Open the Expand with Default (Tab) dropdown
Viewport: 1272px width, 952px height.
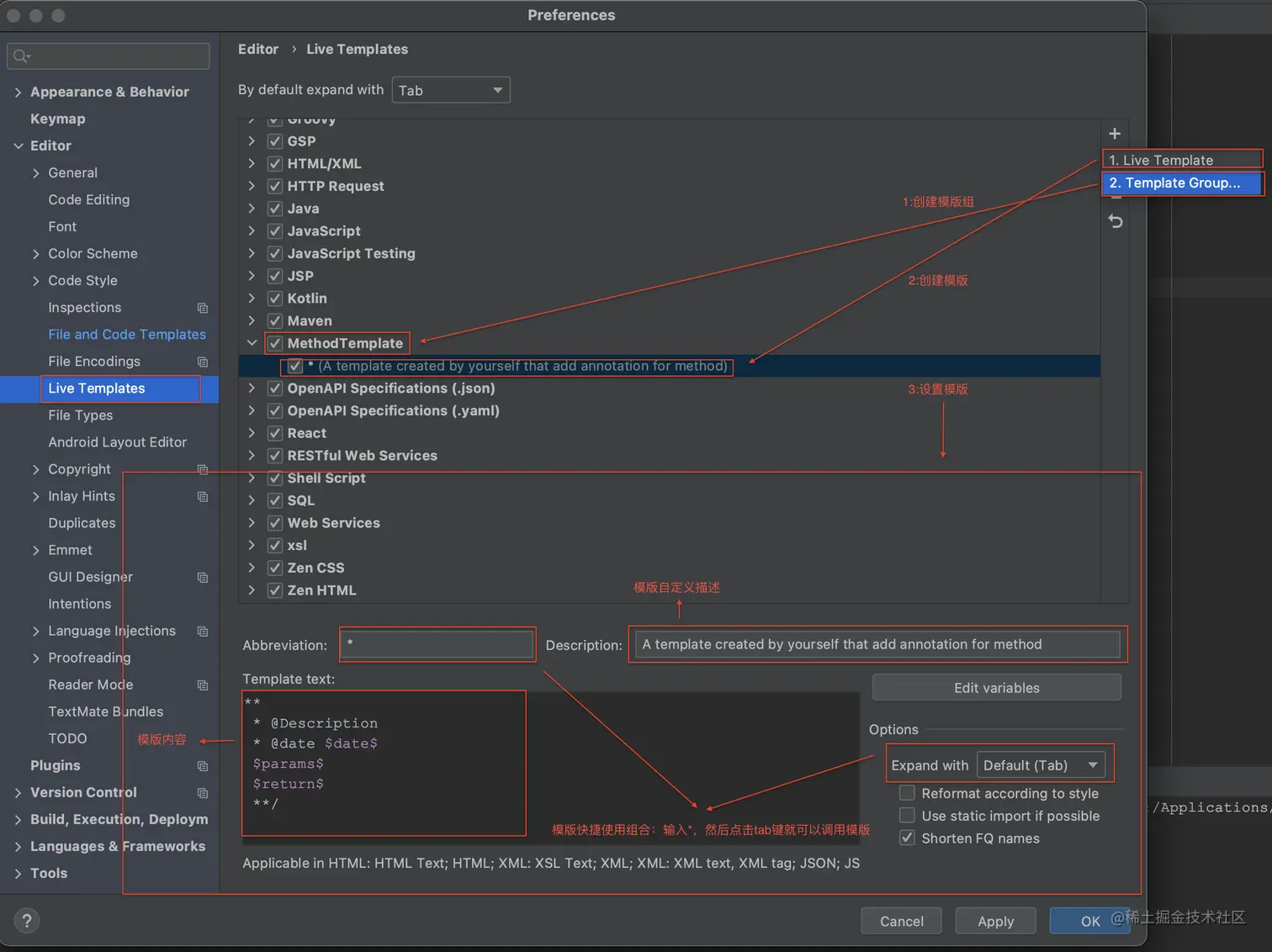[1041, 765]
